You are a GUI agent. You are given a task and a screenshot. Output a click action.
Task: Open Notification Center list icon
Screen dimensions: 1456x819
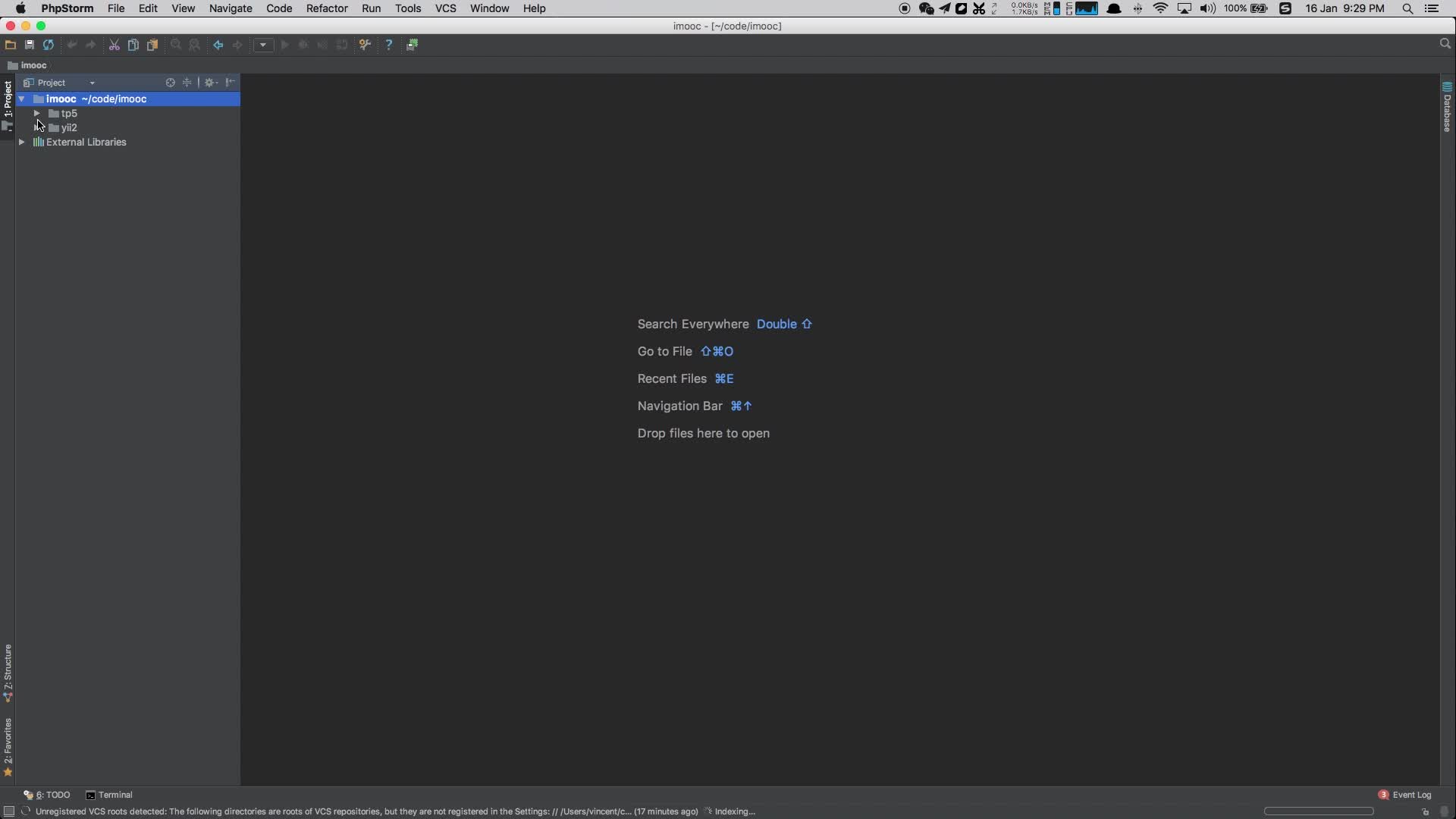click(1432, 8)
